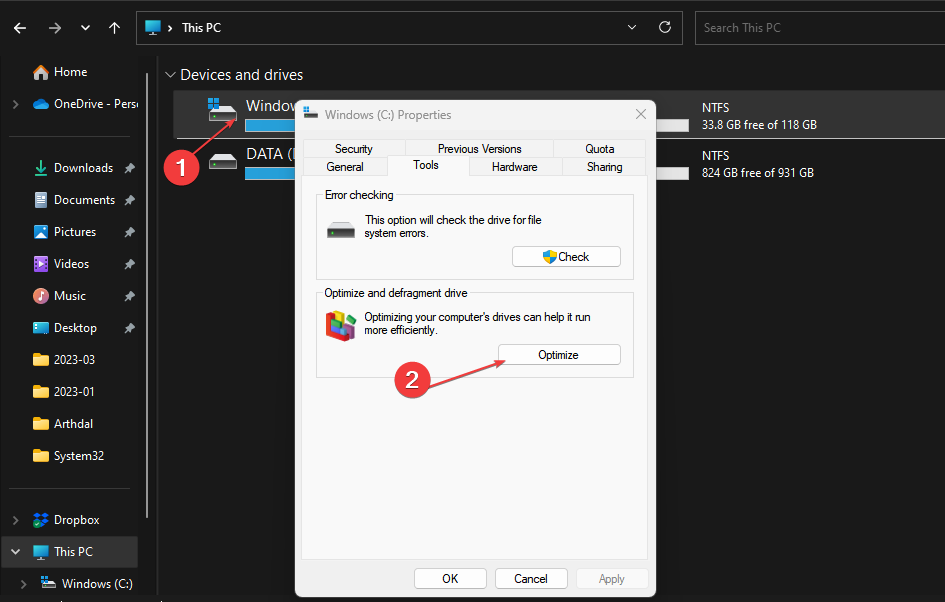Unpin Downloads using its pin icon
This screenshot has width=945, height=602.
tap(129, 168)
